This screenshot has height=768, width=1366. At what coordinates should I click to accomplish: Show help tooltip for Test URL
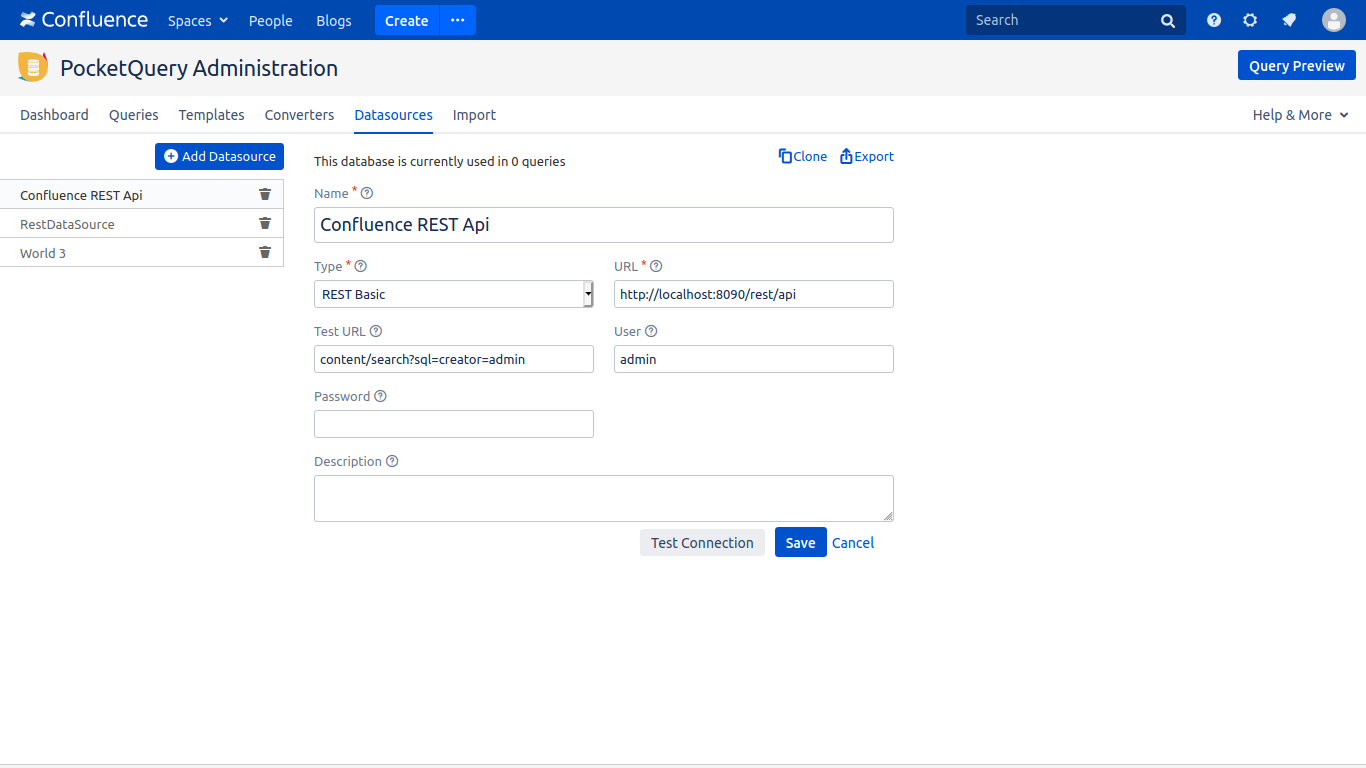pyautogui.click(x=376, y=332)
